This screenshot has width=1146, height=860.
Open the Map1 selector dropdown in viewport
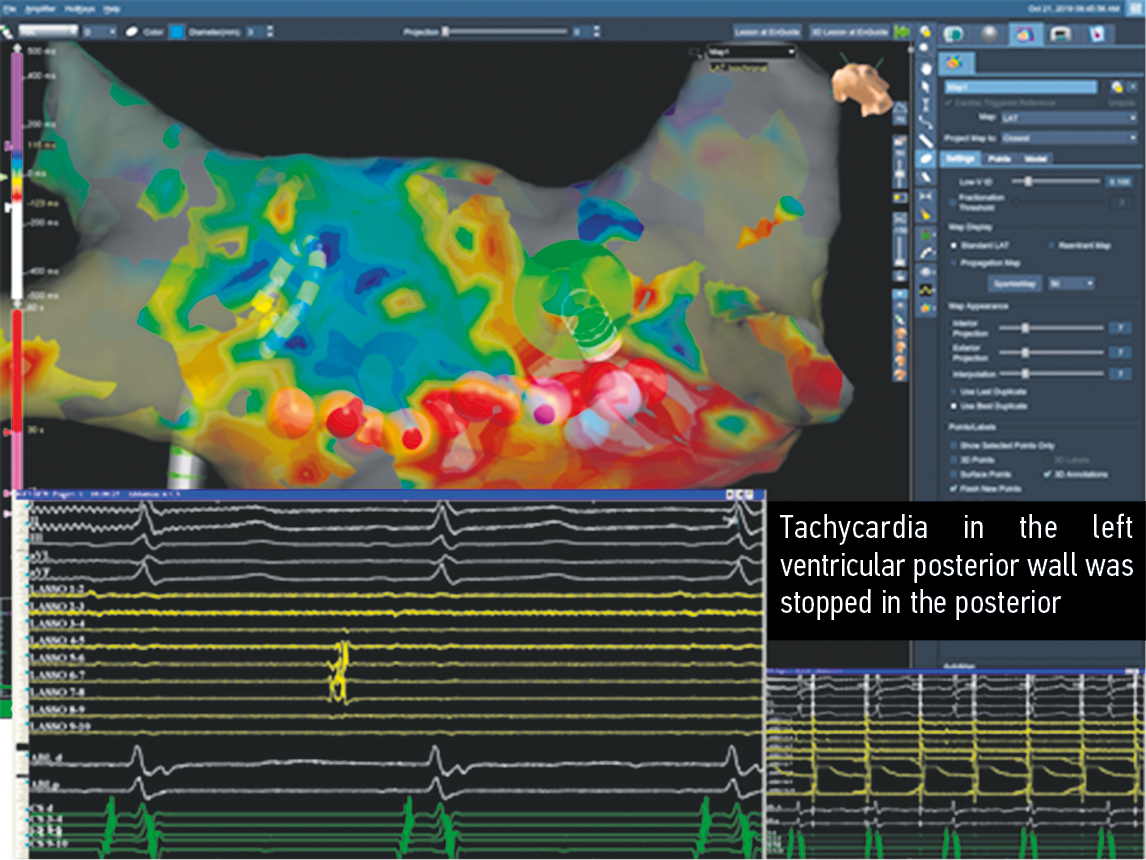[x=751, y=51]
